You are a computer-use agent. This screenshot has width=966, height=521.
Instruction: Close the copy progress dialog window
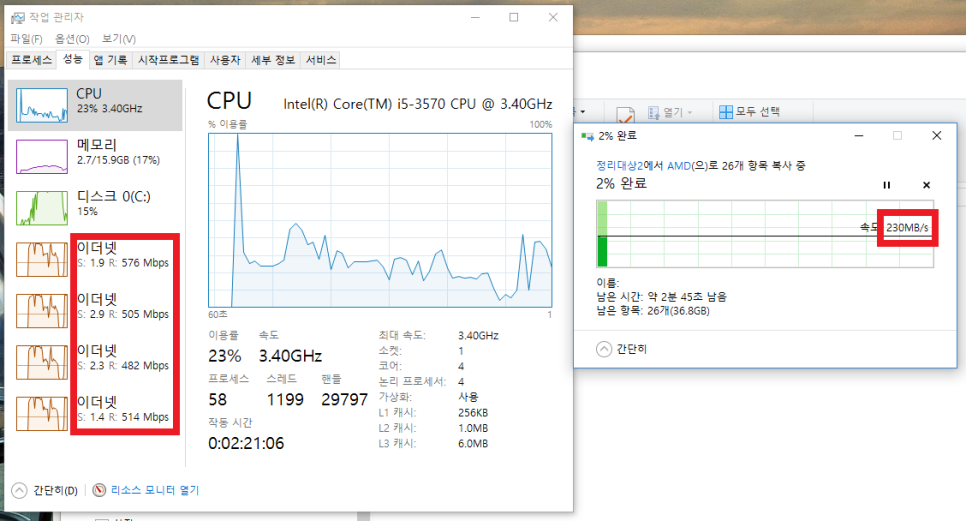[936, 135]
